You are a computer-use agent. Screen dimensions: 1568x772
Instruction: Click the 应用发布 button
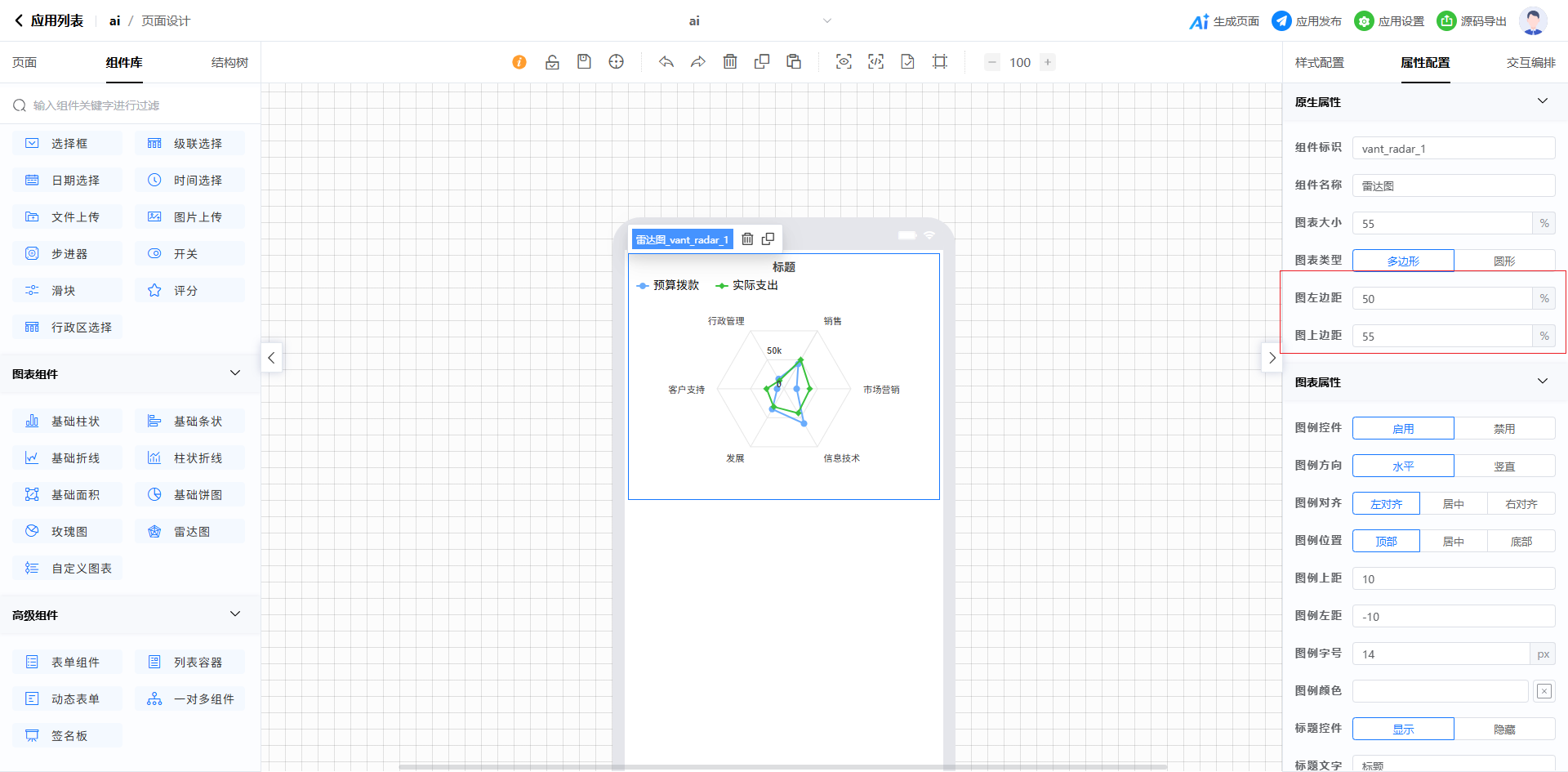(1307, 21)
